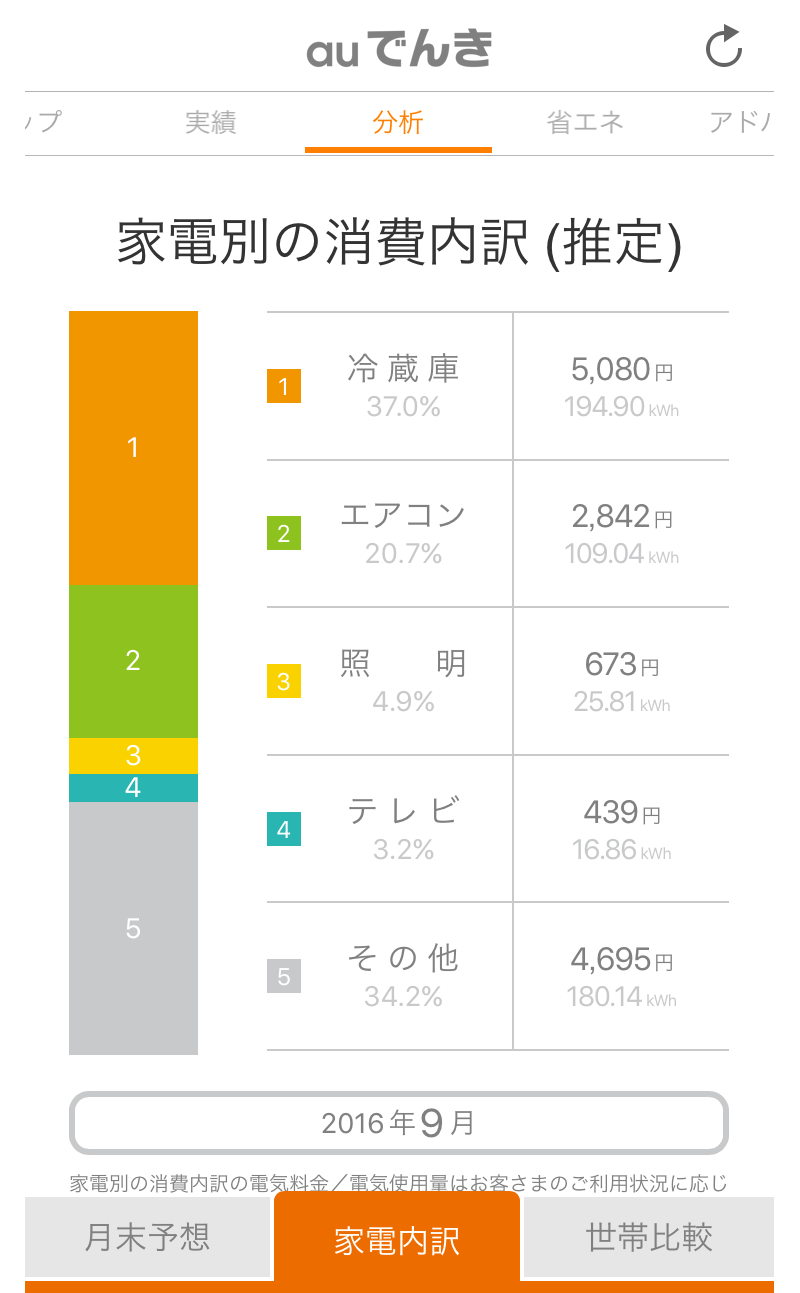Open the 省エネ tab
This screenshot has height=1293, width=800.
pos(585,123)
